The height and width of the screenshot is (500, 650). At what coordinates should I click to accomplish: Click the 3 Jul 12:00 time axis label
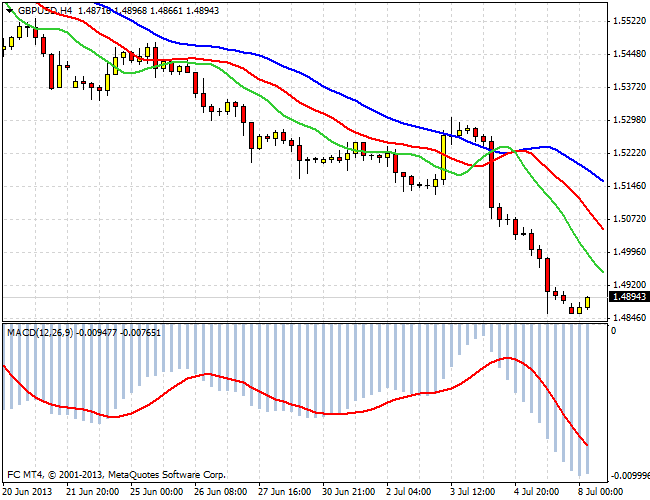473,492
